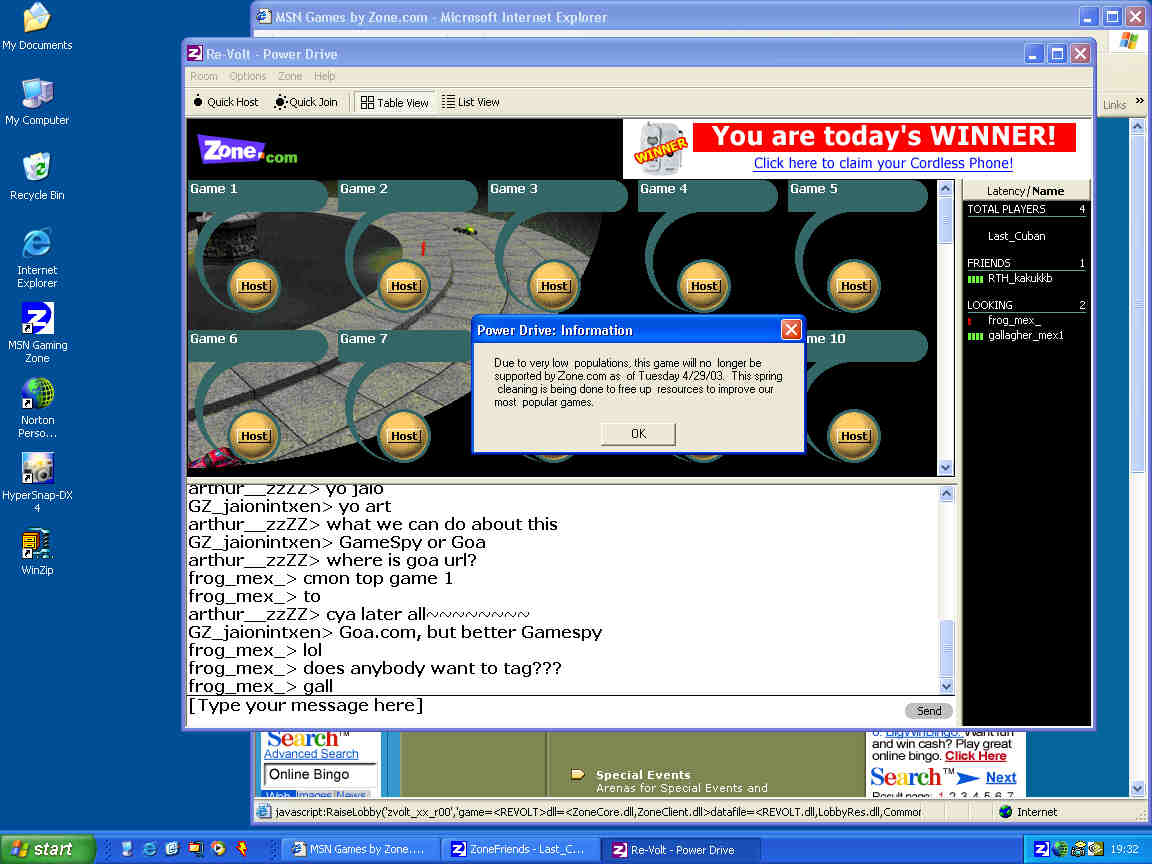Viewport: 1152px width, 864px height.
Task: Launch Internet Explorer from the quick launch bar
Action: tap(149, 849)
